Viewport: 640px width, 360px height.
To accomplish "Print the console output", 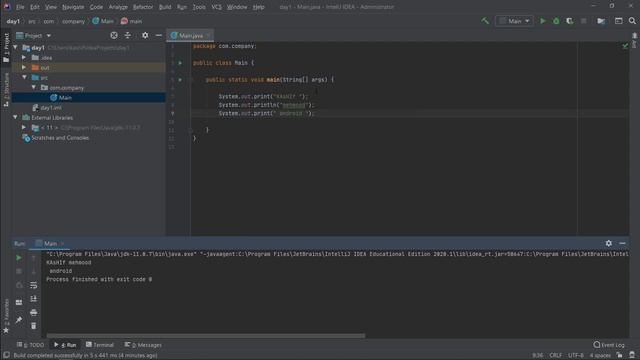I will click(33, 313).
